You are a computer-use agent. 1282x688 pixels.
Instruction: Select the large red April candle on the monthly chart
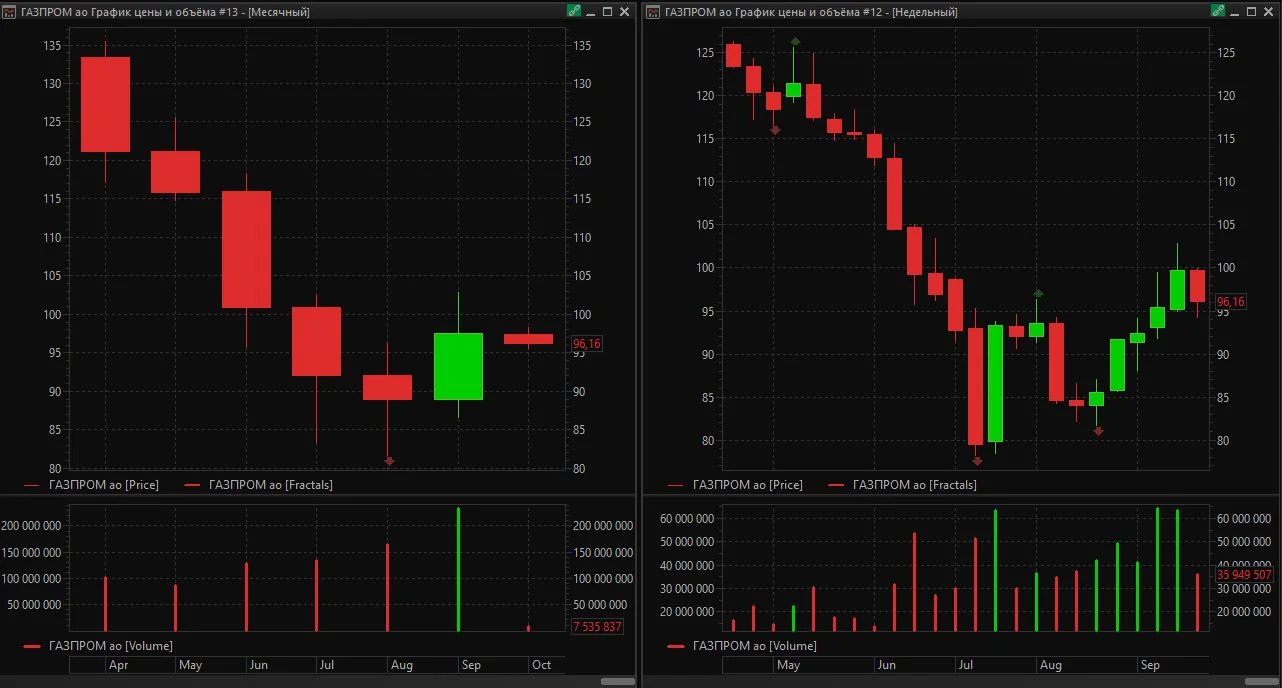click(x=105, y=105)
